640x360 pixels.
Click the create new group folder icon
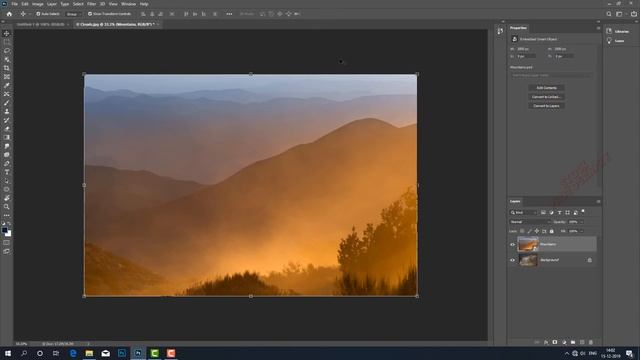573,342
